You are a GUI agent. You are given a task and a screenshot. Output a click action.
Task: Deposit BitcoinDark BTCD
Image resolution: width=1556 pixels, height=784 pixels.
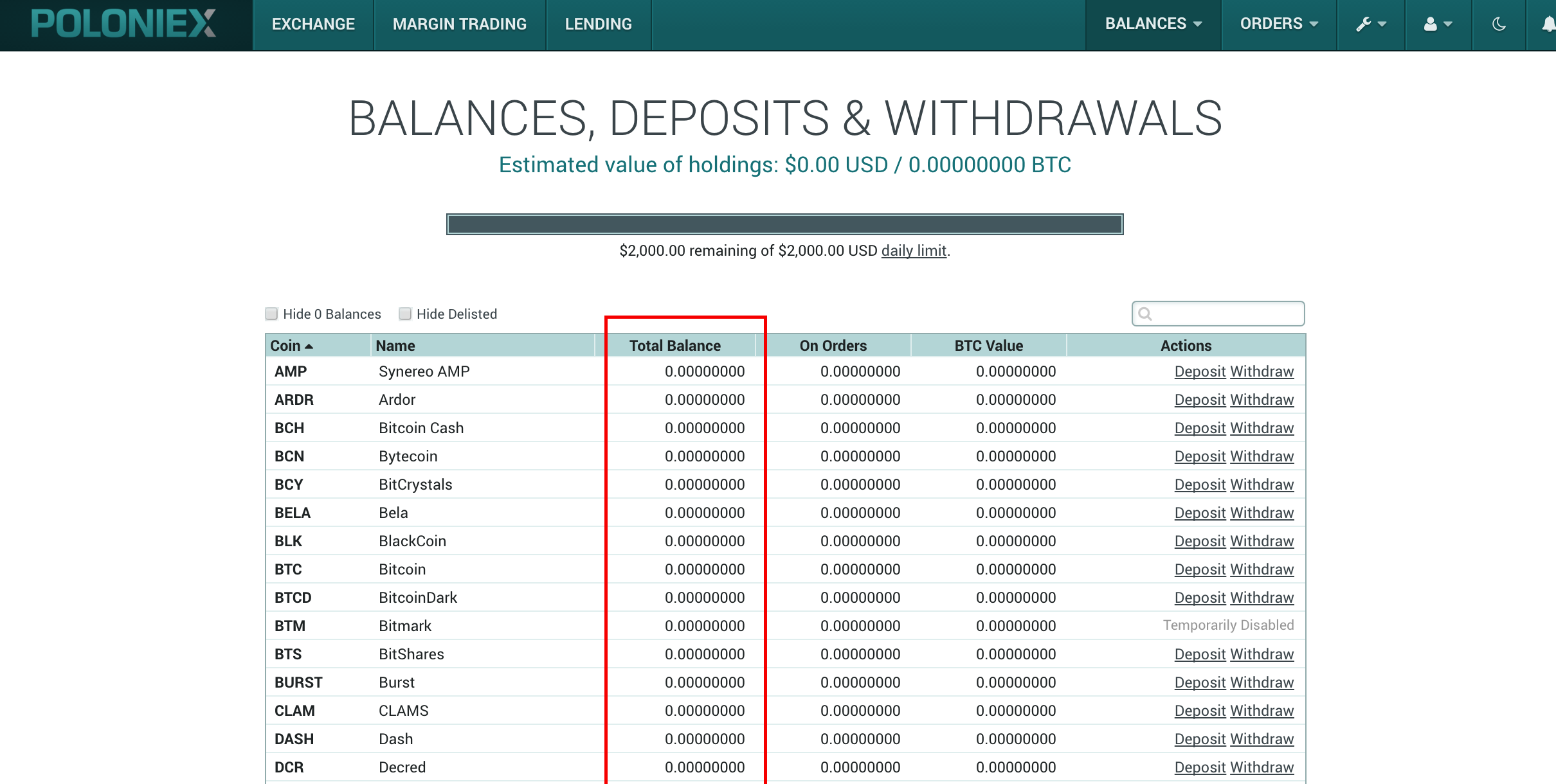click(1200, 598)
